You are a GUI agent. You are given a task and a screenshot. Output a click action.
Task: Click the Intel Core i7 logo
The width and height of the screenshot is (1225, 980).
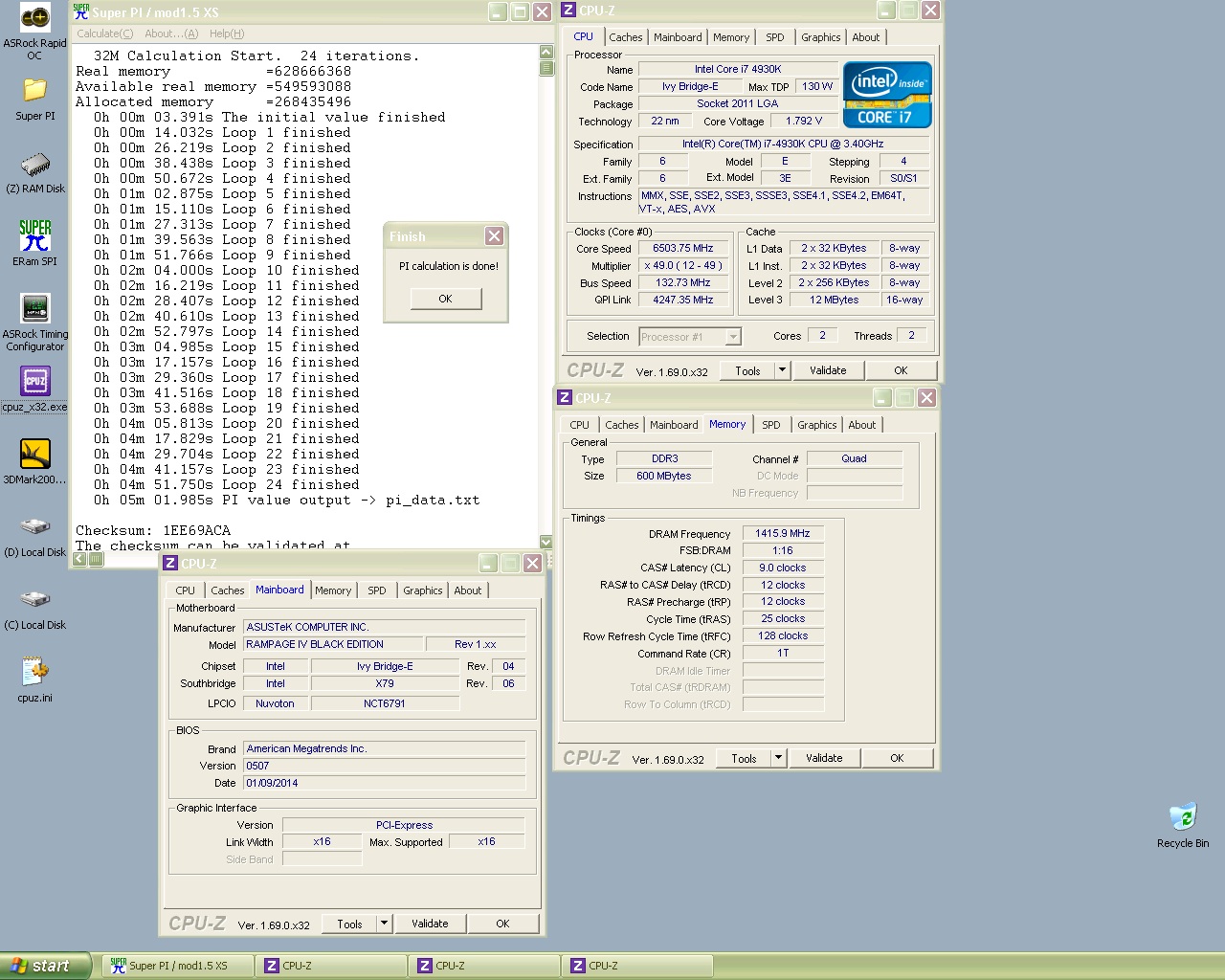tap(887, 95)
